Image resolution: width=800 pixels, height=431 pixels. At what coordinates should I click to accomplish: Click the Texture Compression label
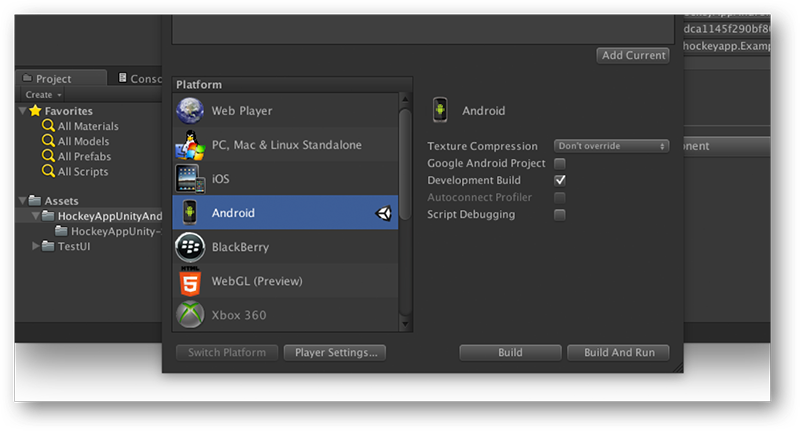tap(482, 146)
